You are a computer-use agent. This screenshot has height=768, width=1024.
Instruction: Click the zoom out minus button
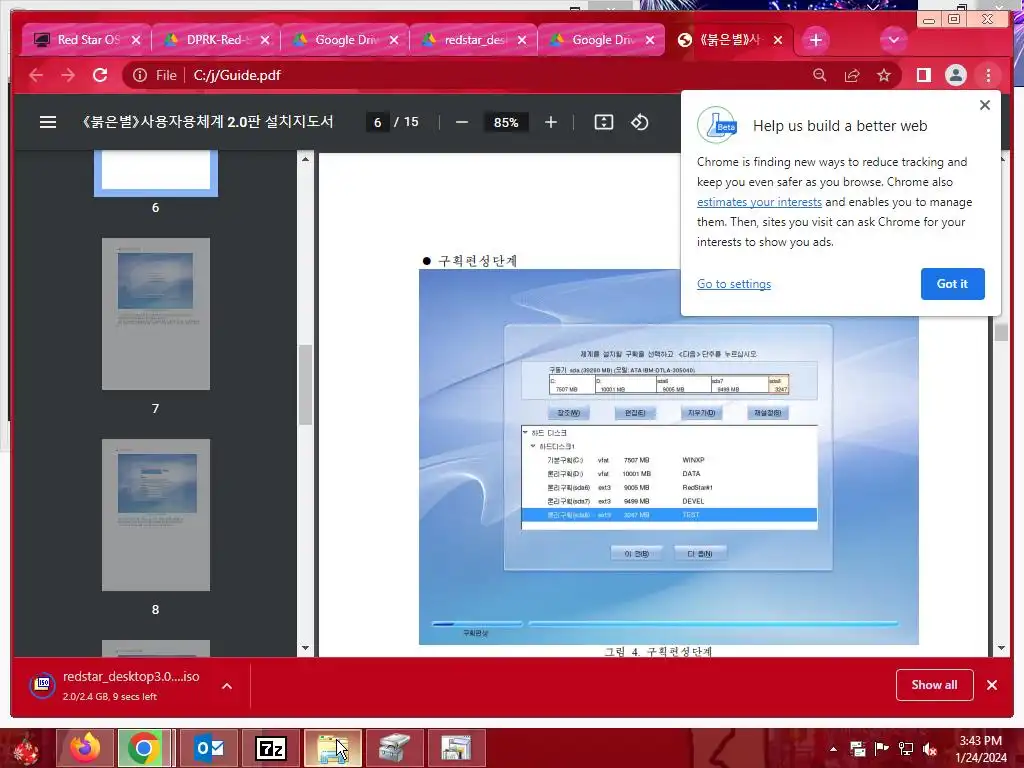[x=462, y=122]
